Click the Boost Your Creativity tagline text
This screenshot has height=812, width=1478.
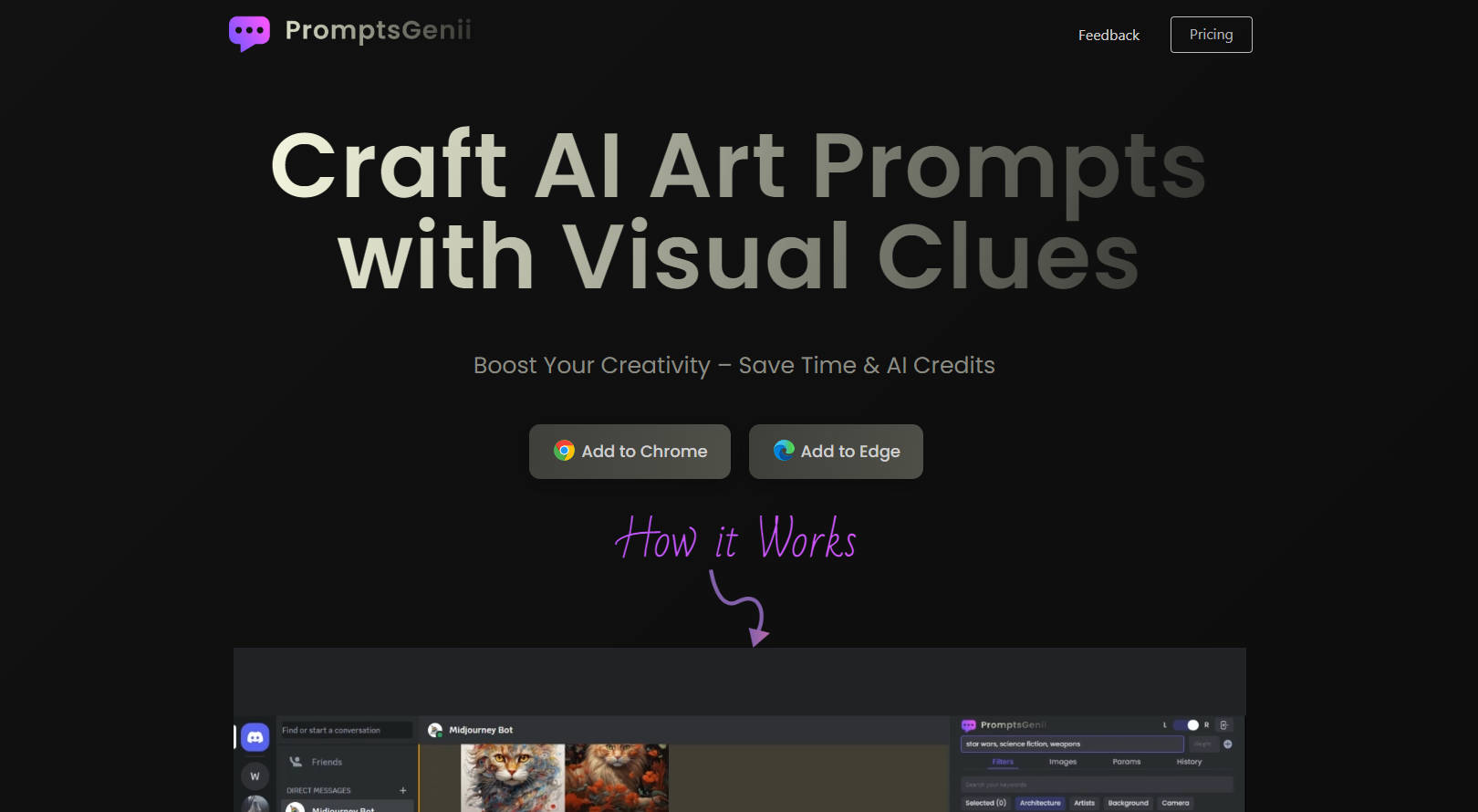tap(734, 366)
